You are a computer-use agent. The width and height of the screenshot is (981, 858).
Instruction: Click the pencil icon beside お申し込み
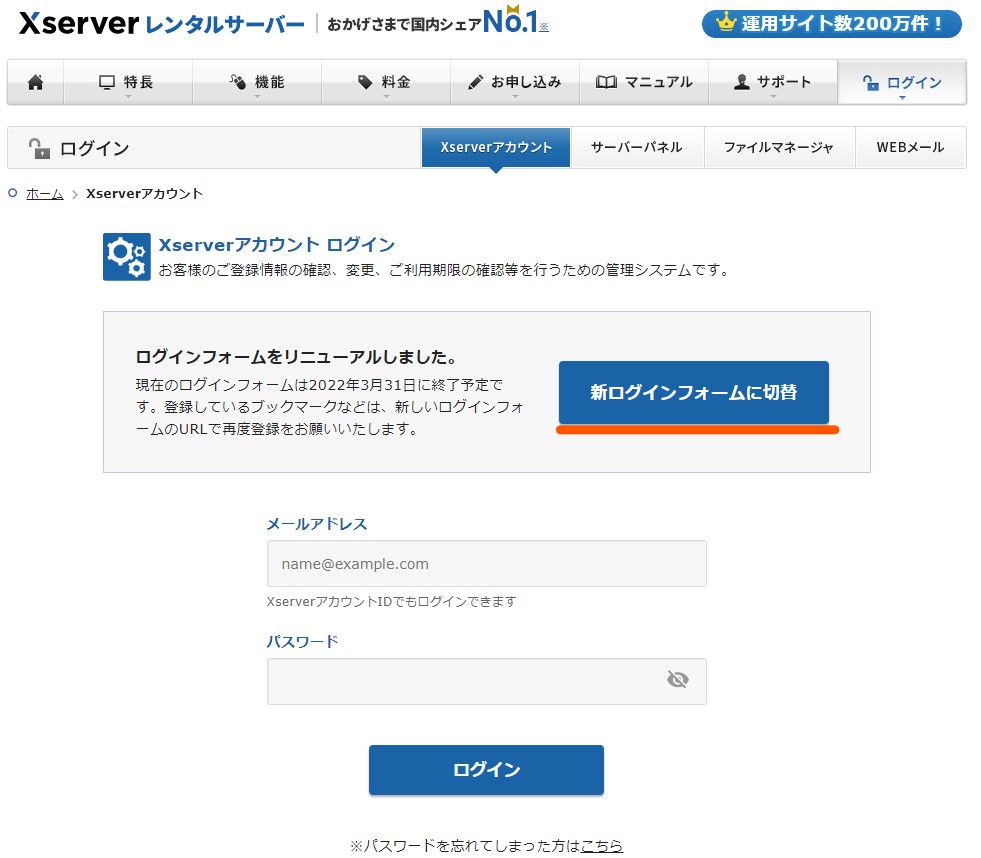[475, 82]
